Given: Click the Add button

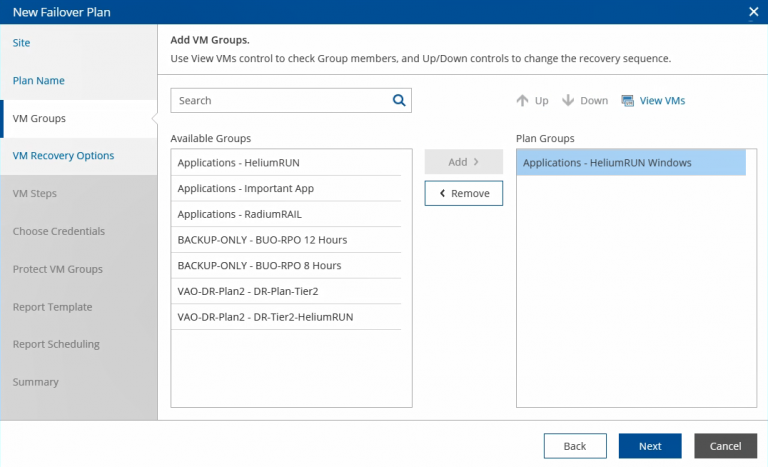Looking at the screenshot, I should click(463, 162).
